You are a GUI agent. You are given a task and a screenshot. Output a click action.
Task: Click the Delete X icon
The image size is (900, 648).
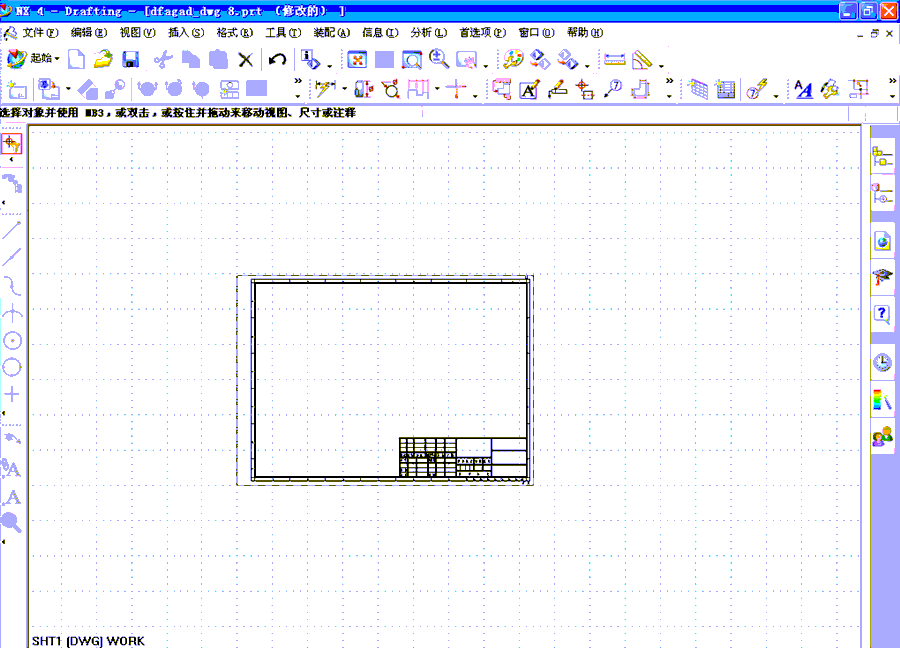click(x=246, y=59)
